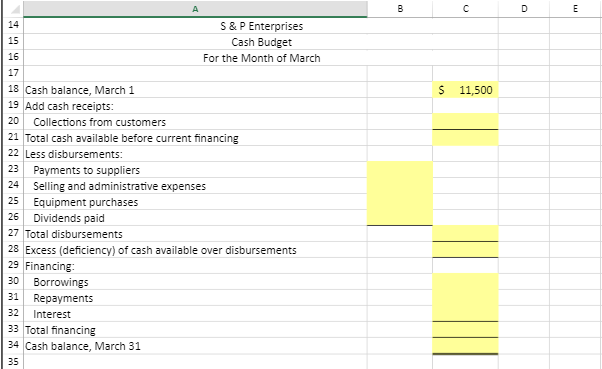Select 'Financing:' label
602x369 pixels.
[x=50, y=266]
